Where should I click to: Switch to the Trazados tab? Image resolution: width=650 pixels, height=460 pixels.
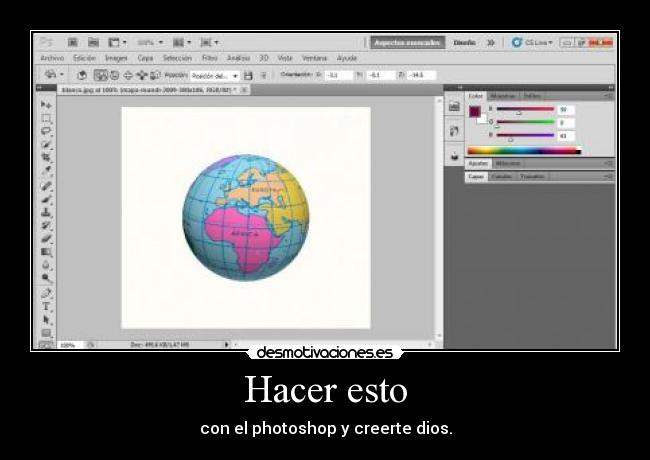(532, 177)
